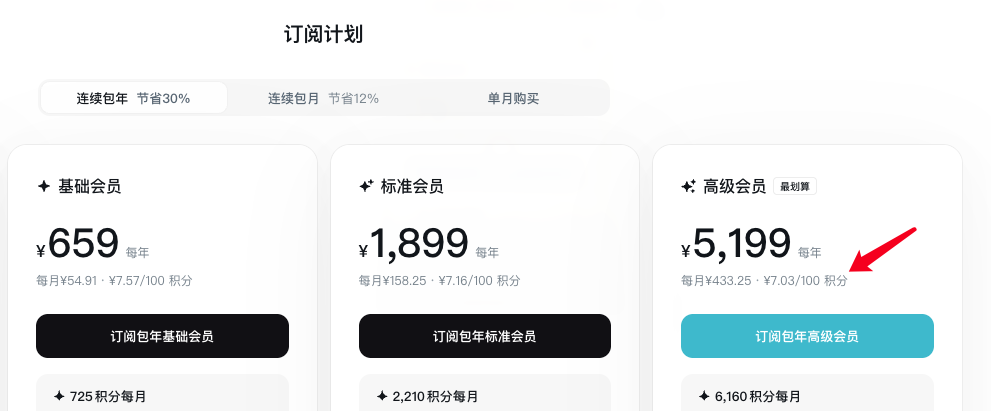The image size is (991, 411).
Task: Click the sparkle icon beside 标准会员
Action: click(366, 186)
